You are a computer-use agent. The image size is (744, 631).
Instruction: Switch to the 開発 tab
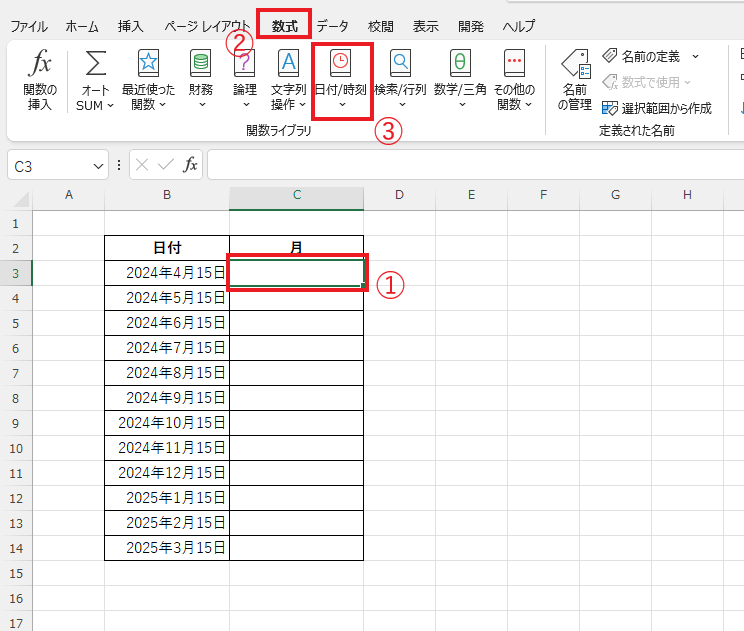click(x=471, y=26)
